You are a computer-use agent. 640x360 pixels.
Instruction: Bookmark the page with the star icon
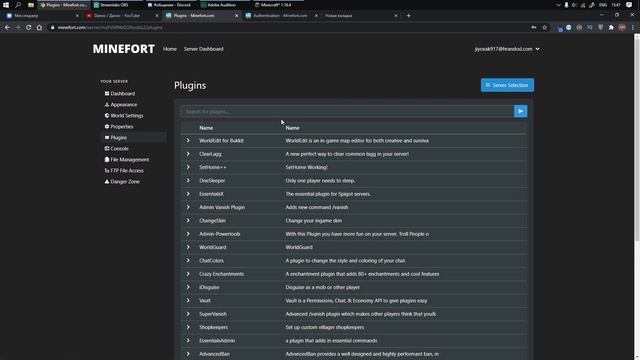(544, 27)
